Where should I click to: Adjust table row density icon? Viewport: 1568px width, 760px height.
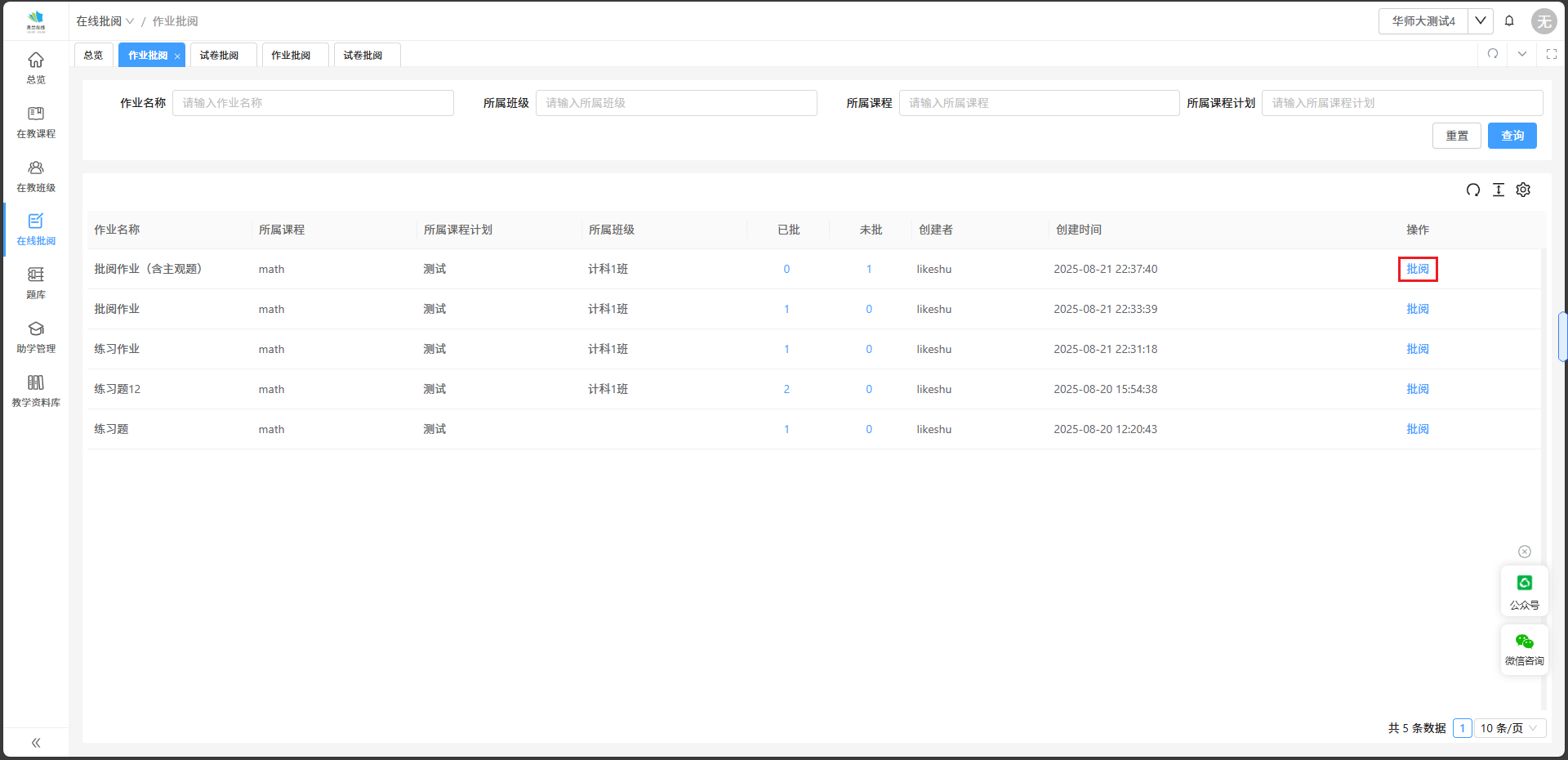[x=1498, y=190]
